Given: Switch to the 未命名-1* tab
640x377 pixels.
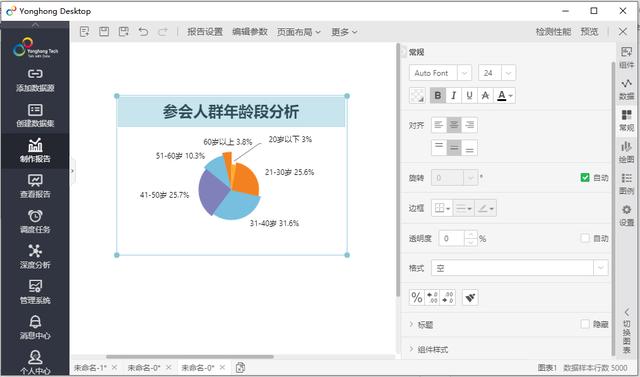Looking at the screenshot, I should tap(90, 368).
